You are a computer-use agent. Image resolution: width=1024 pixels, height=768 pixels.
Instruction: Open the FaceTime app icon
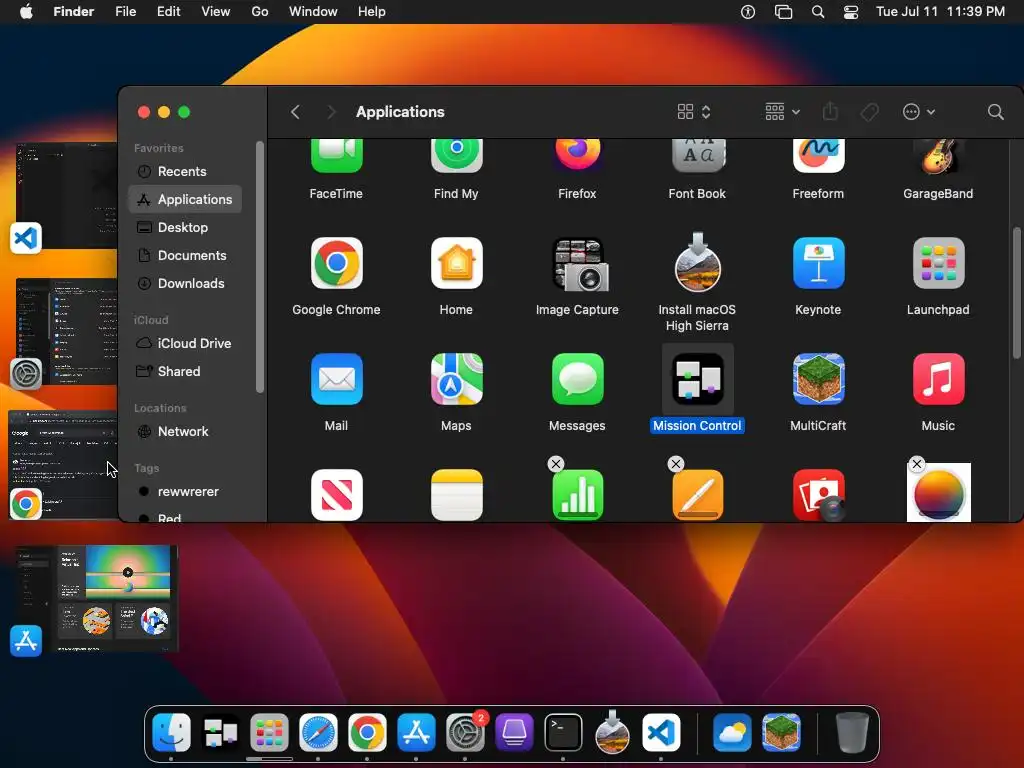(x=336, y=155)
